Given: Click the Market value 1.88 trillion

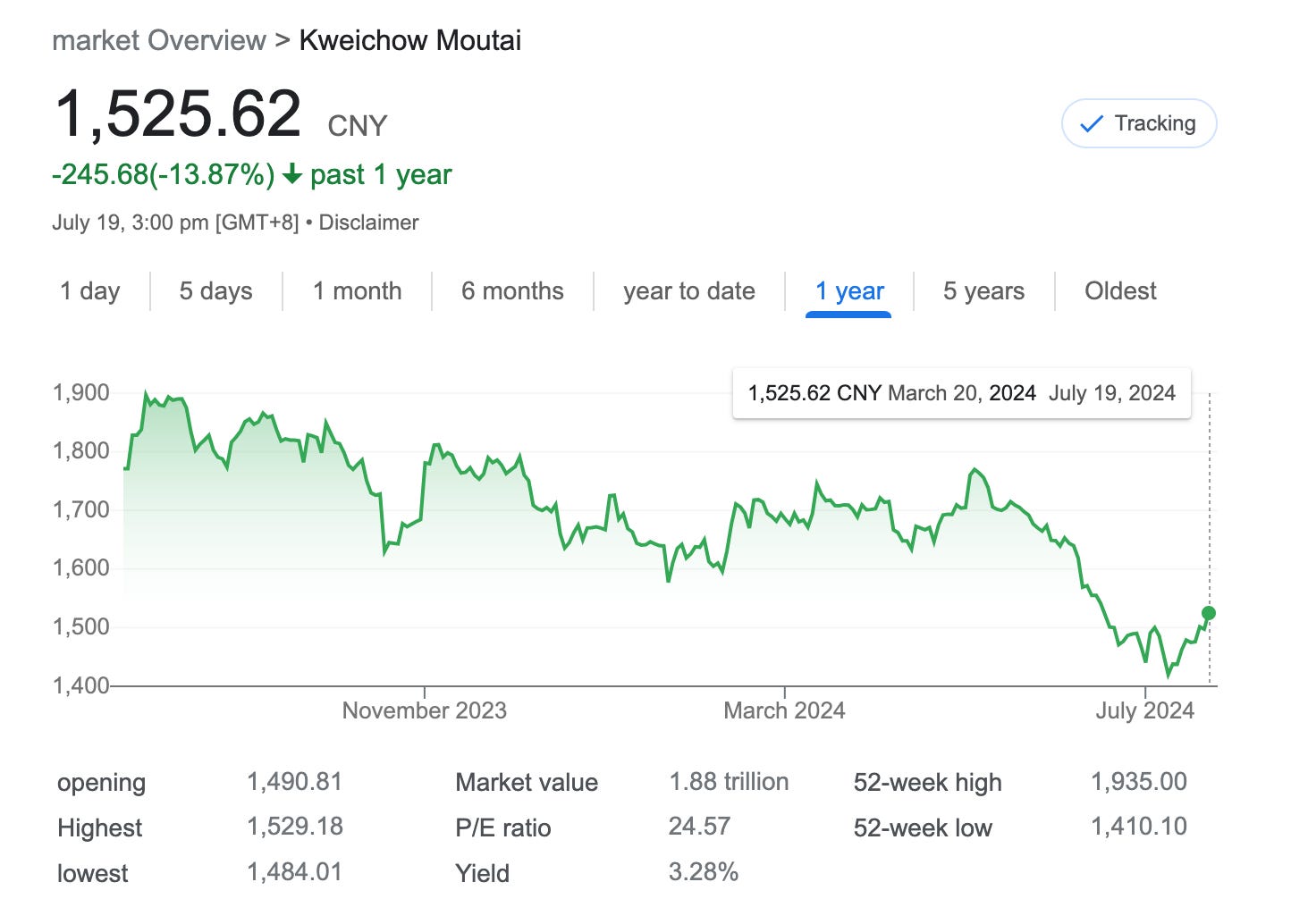Looking at the screenshot, I should (x=729, y=782).
